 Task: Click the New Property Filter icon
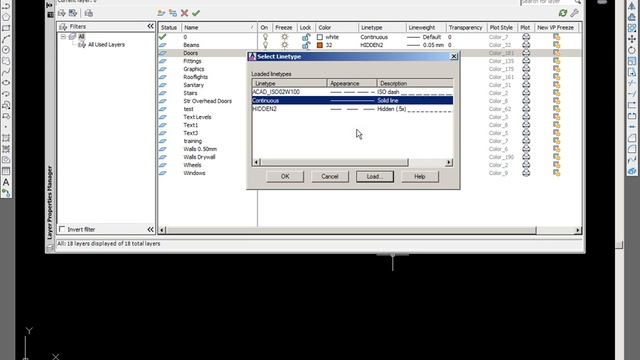coord(62,13)
